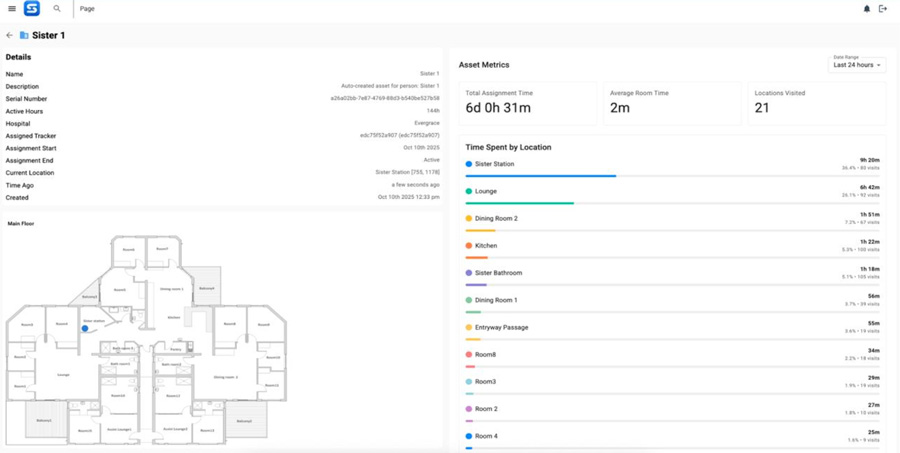Click the Dining Room 2 yellow dot
Image resolution: width=900 pixels, height=453 pixels.
[x=469, y=218]
